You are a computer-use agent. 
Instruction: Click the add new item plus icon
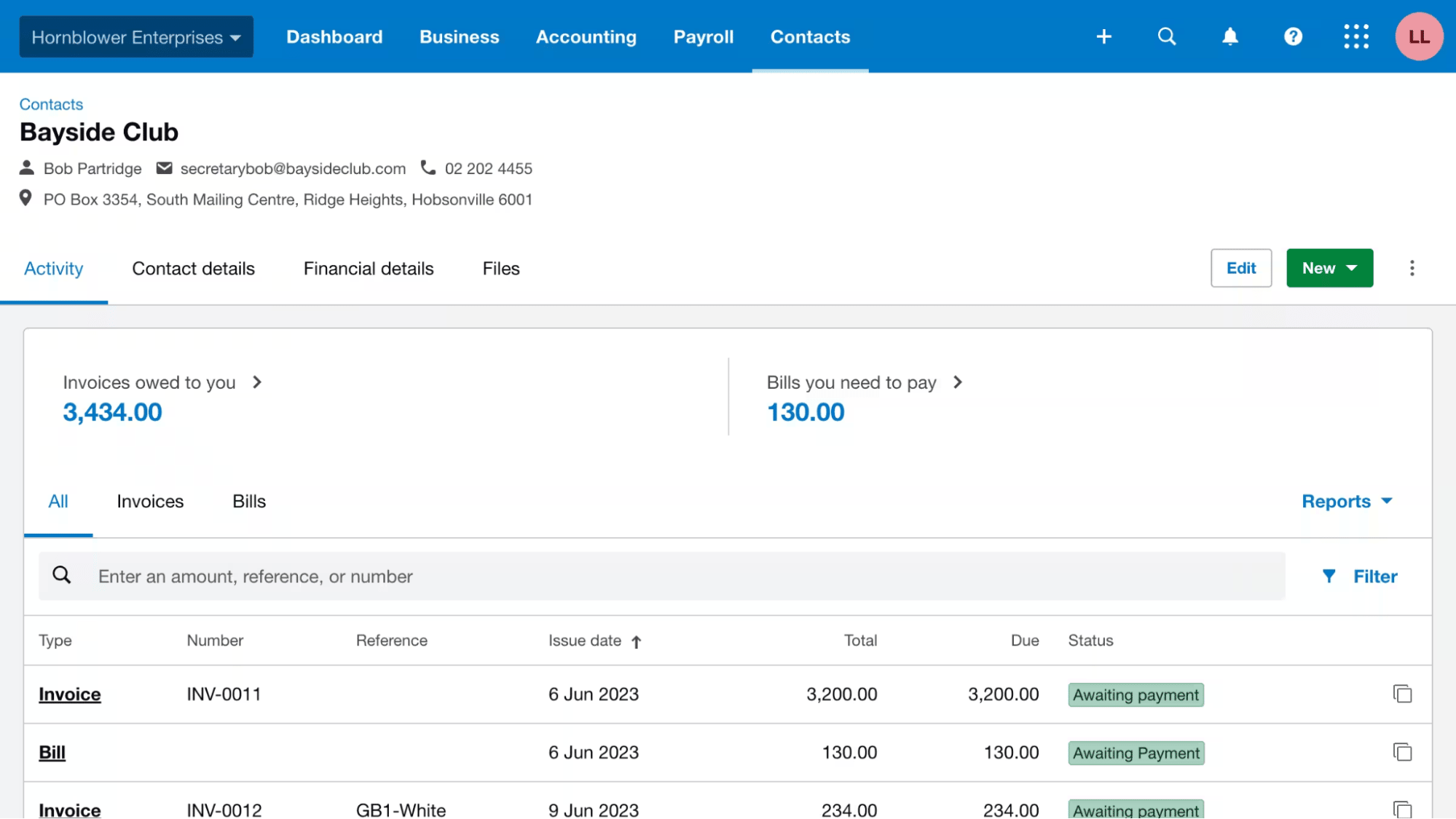(x=1104, y=36)
